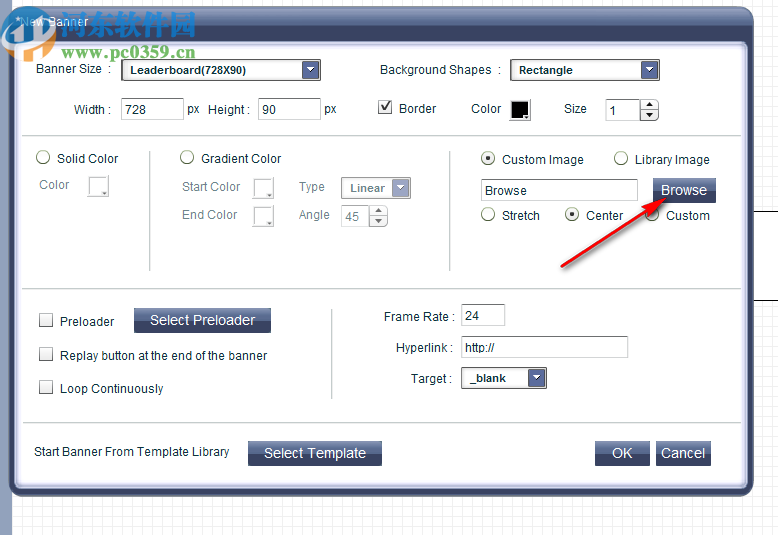Decrease the border Size stepper value
This screenshot has height=535, width=778.
click(x=649, y=115)
